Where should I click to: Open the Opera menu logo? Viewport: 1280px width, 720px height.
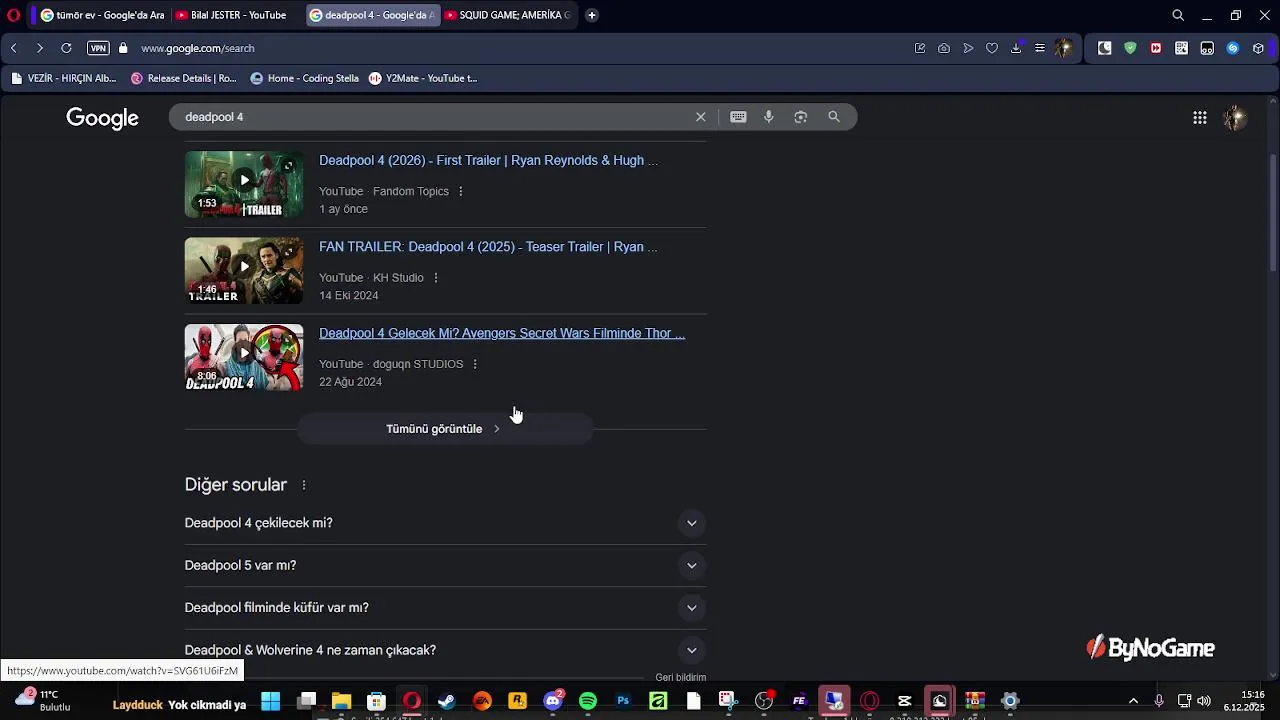coord(14,15)
